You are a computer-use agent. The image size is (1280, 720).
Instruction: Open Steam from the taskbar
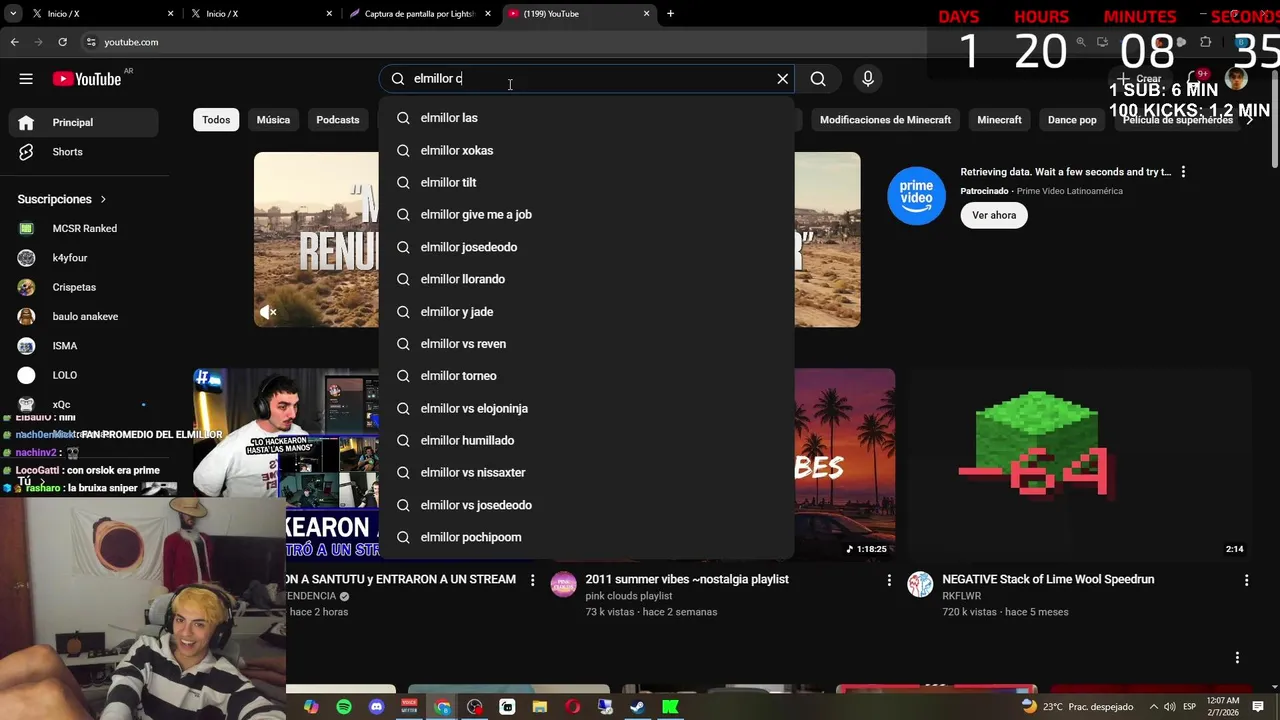[x=637, y=707]
